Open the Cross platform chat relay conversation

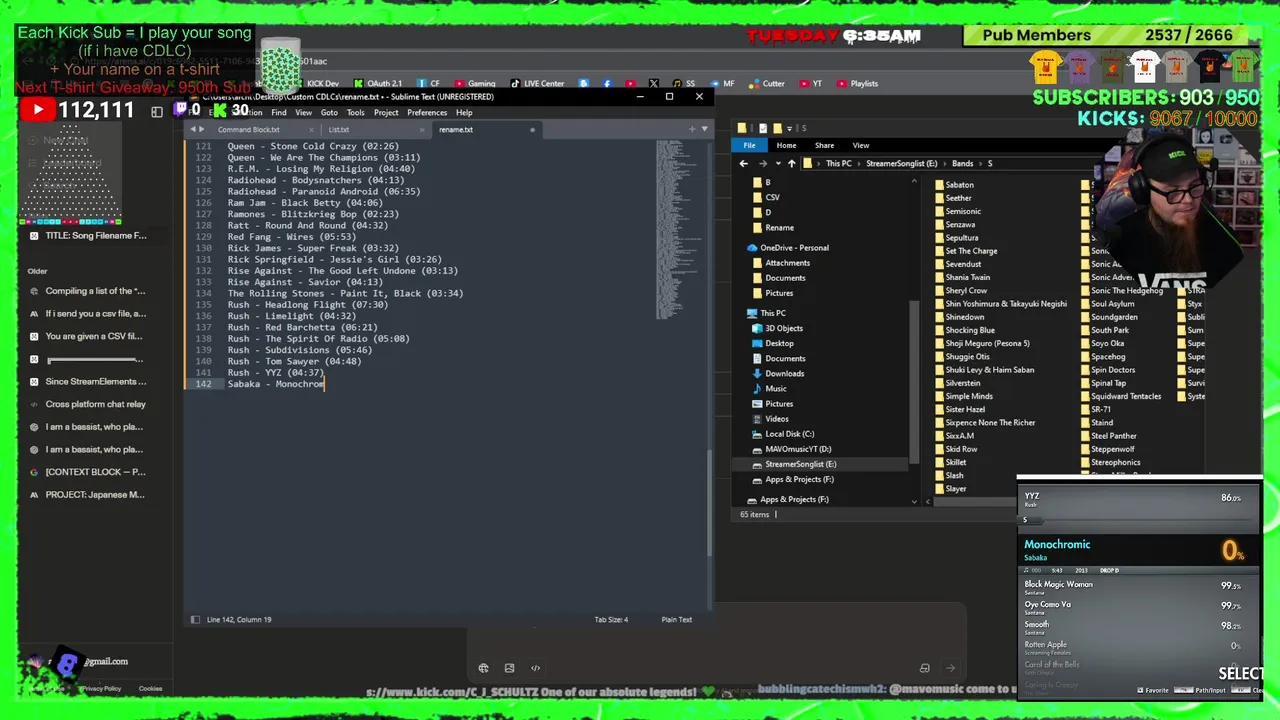(95, 404)
